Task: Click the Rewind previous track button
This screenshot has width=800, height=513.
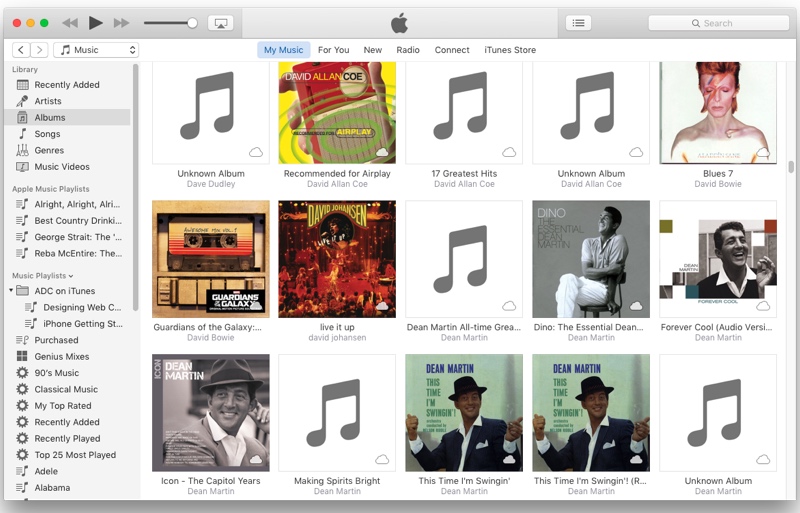Action: 70,22
